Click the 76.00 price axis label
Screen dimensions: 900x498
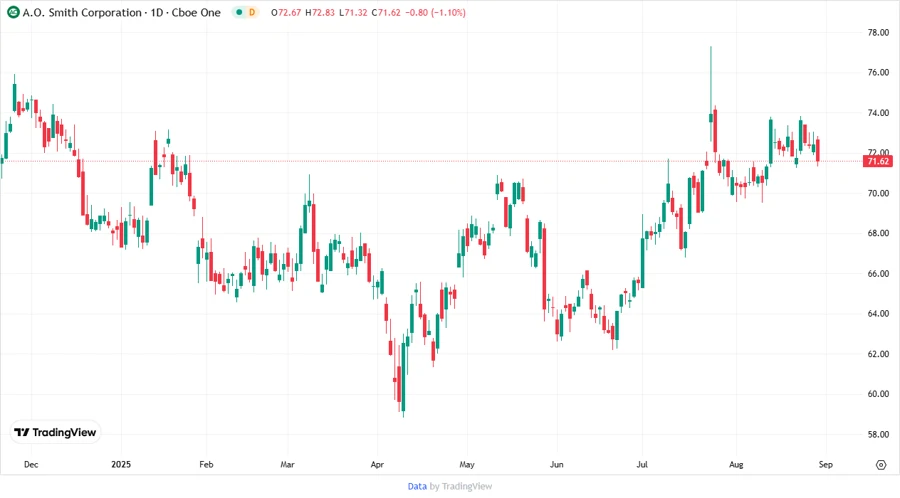tap(878, 72)
